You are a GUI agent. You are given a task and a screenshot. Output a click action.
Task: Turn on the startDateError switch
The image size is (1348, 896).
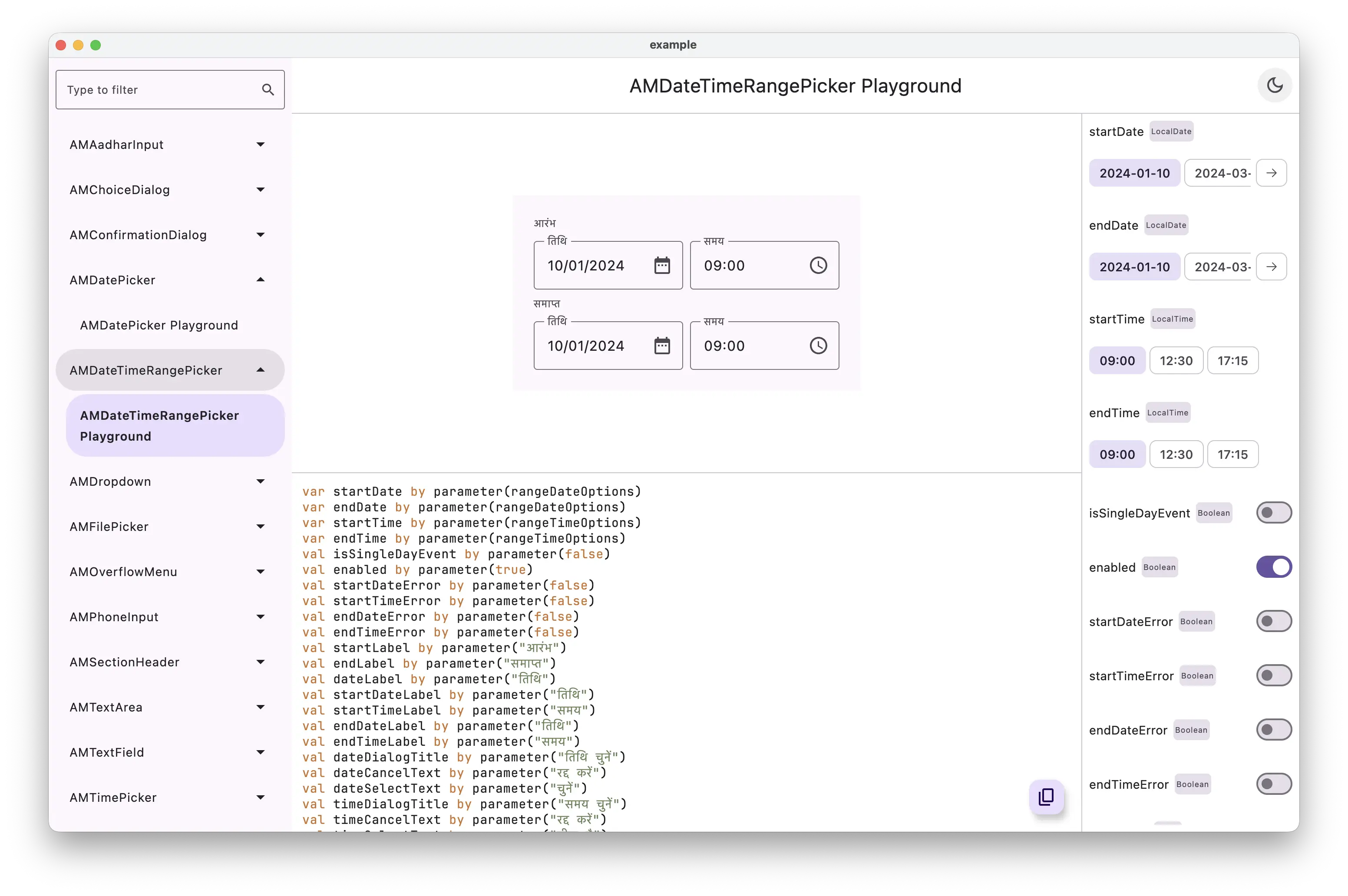click(x=1274, y=621)
